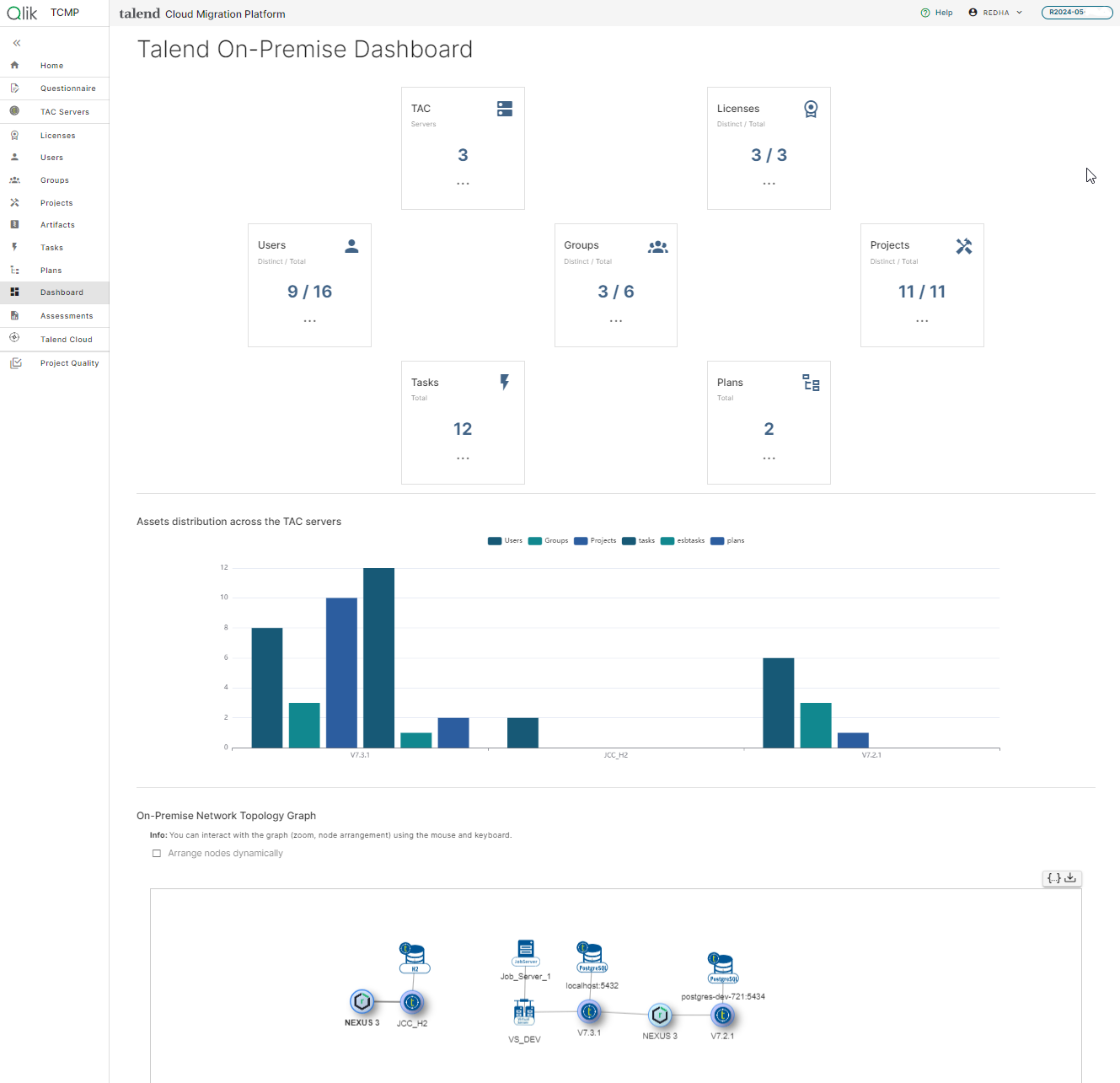Select the NEXUS 3 node beside JCC_H2
The height and width of the screenshot is (1083, 1120).
(362, 1001)
